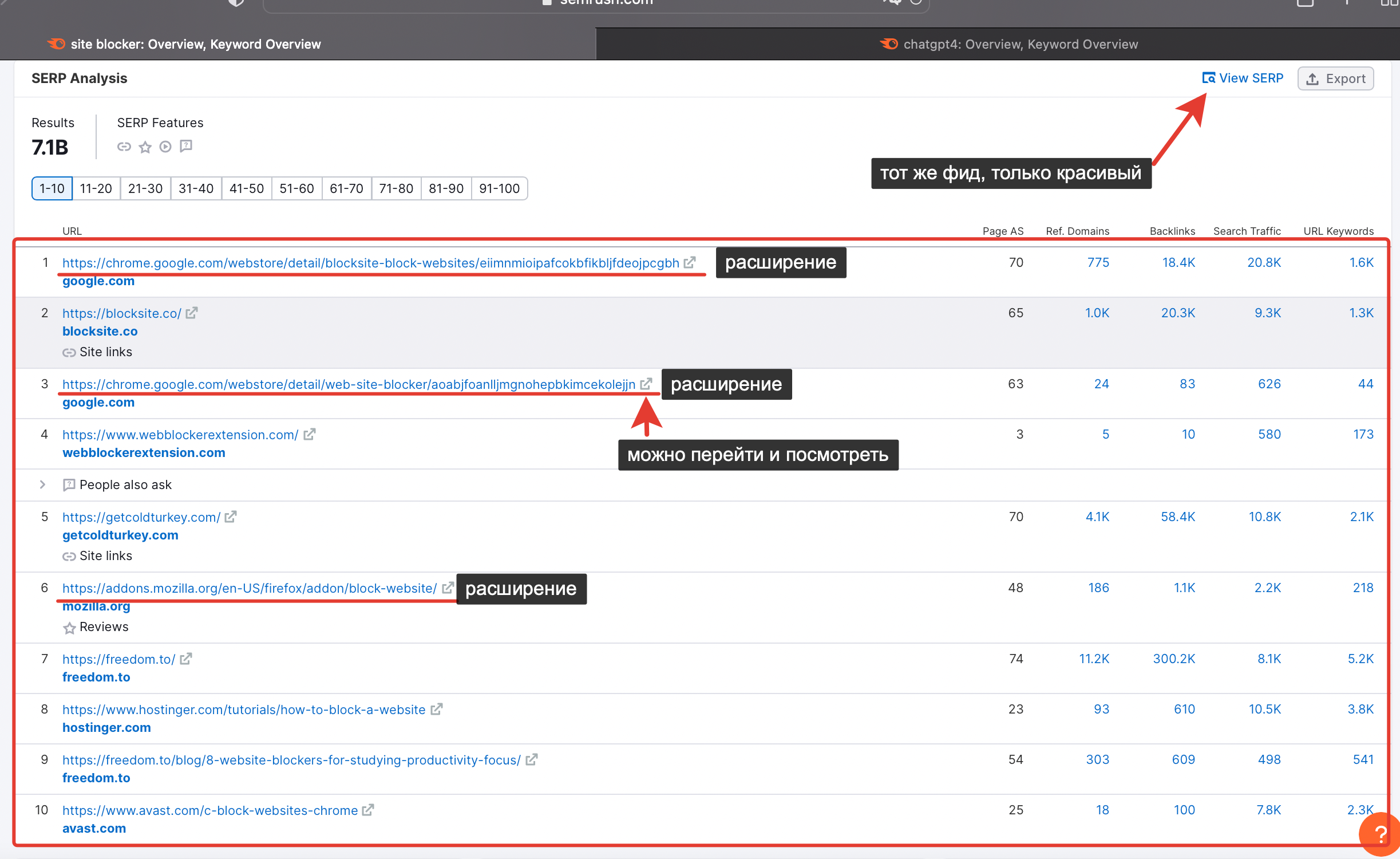
Task: Click the star reviews SERP feature icon
Action: pyautogui.click(x=145, y=147)
